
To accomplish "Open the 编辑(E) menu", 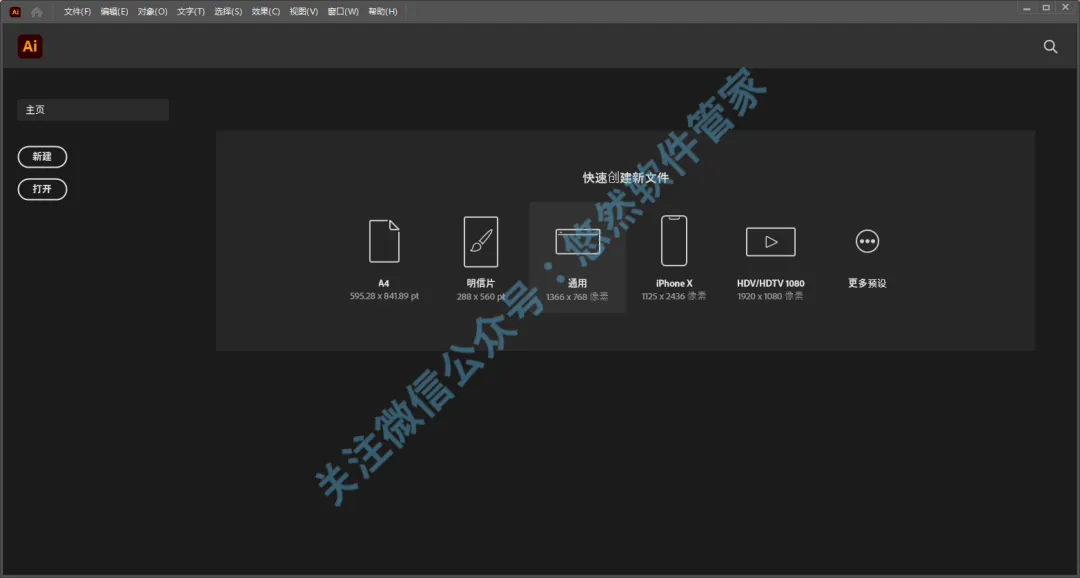I will tap(114, 12).
